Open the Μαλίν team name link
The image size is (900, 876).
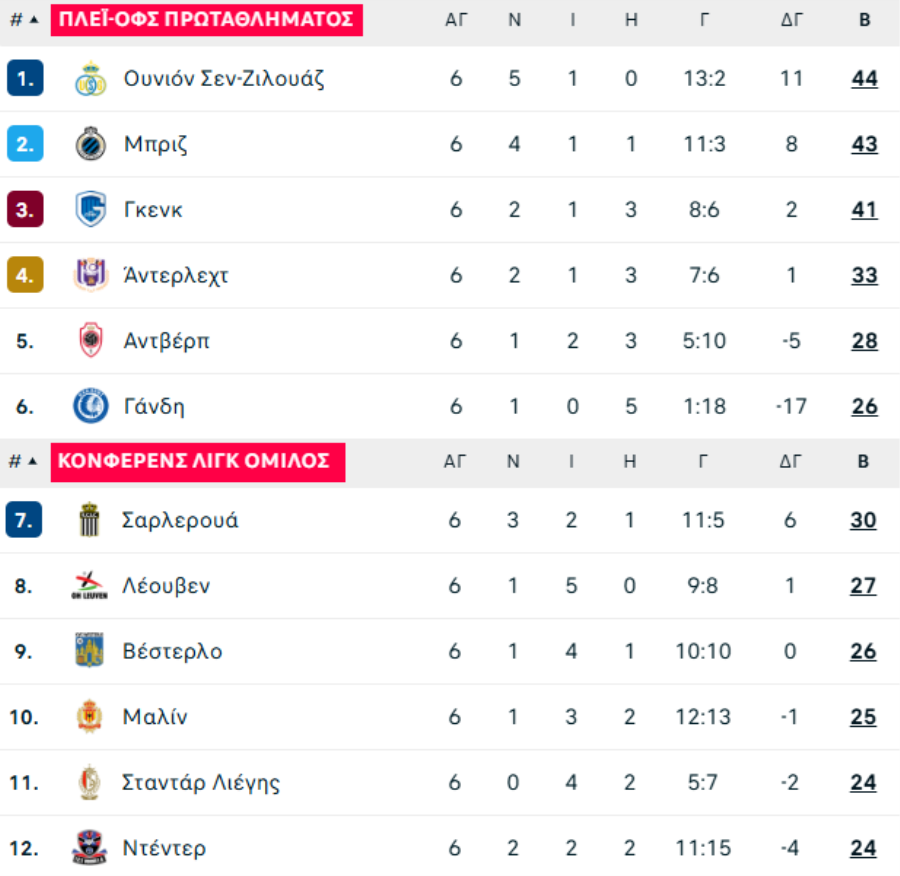(x=155, y=717)
